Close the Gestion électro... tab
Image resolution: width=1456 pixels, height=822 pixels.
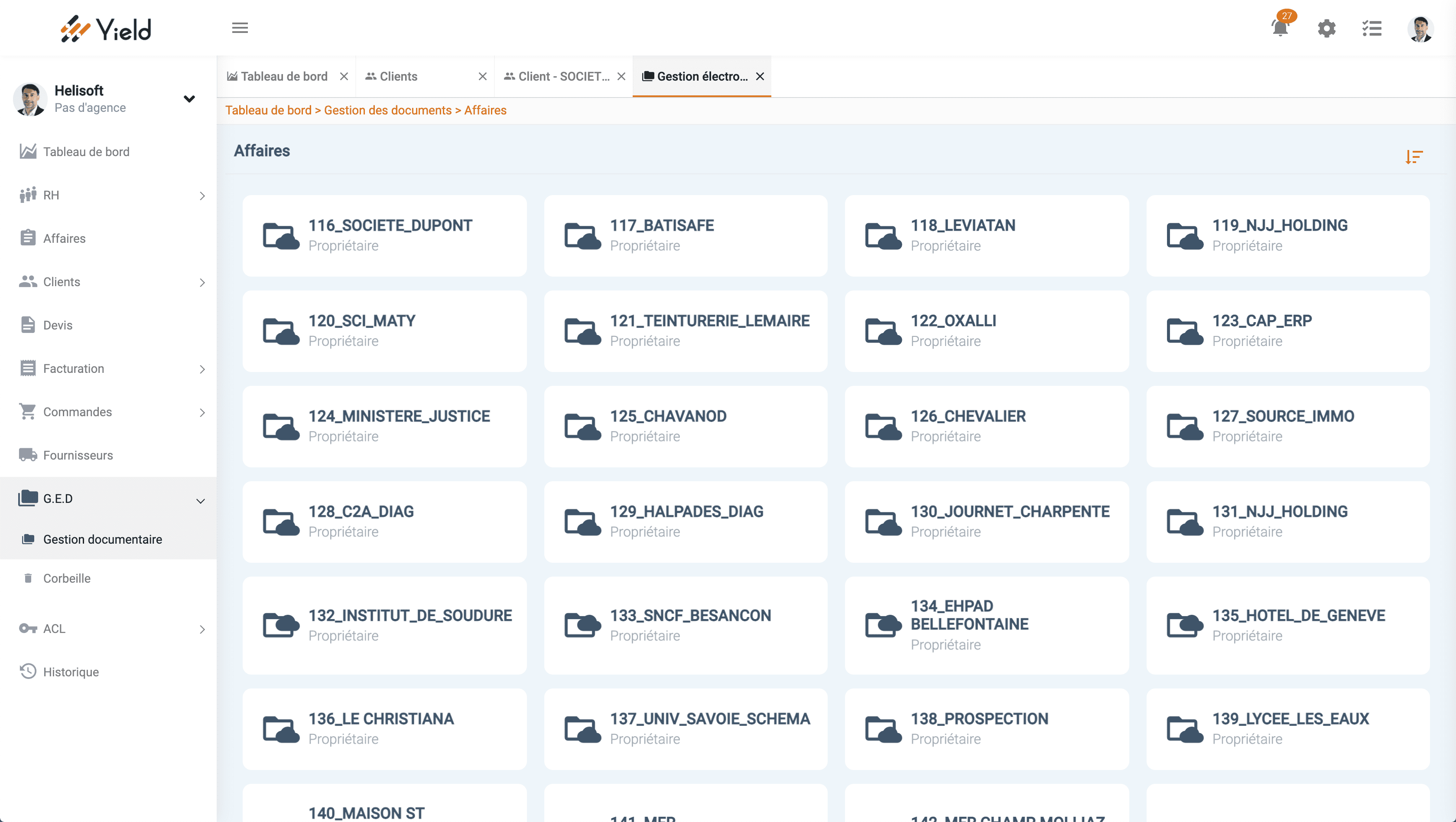[760, 76]
